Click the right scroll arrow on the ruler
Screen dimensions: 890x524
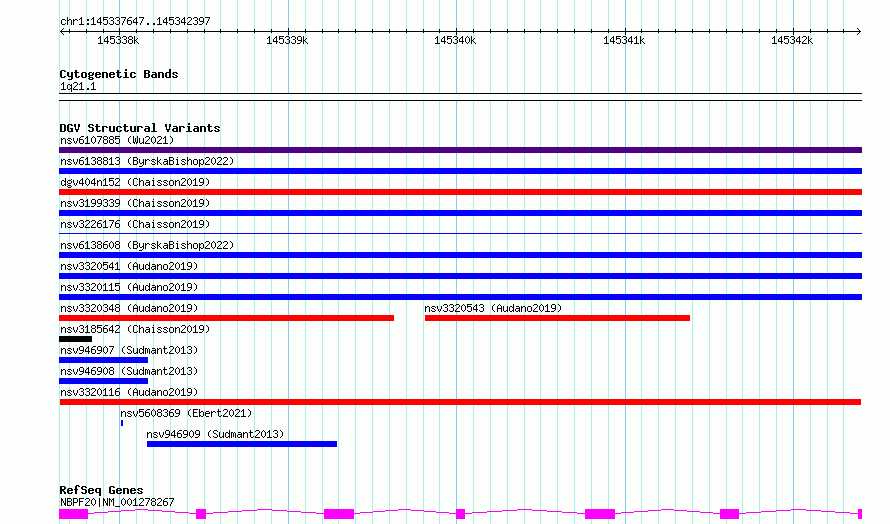coord(858,32)
